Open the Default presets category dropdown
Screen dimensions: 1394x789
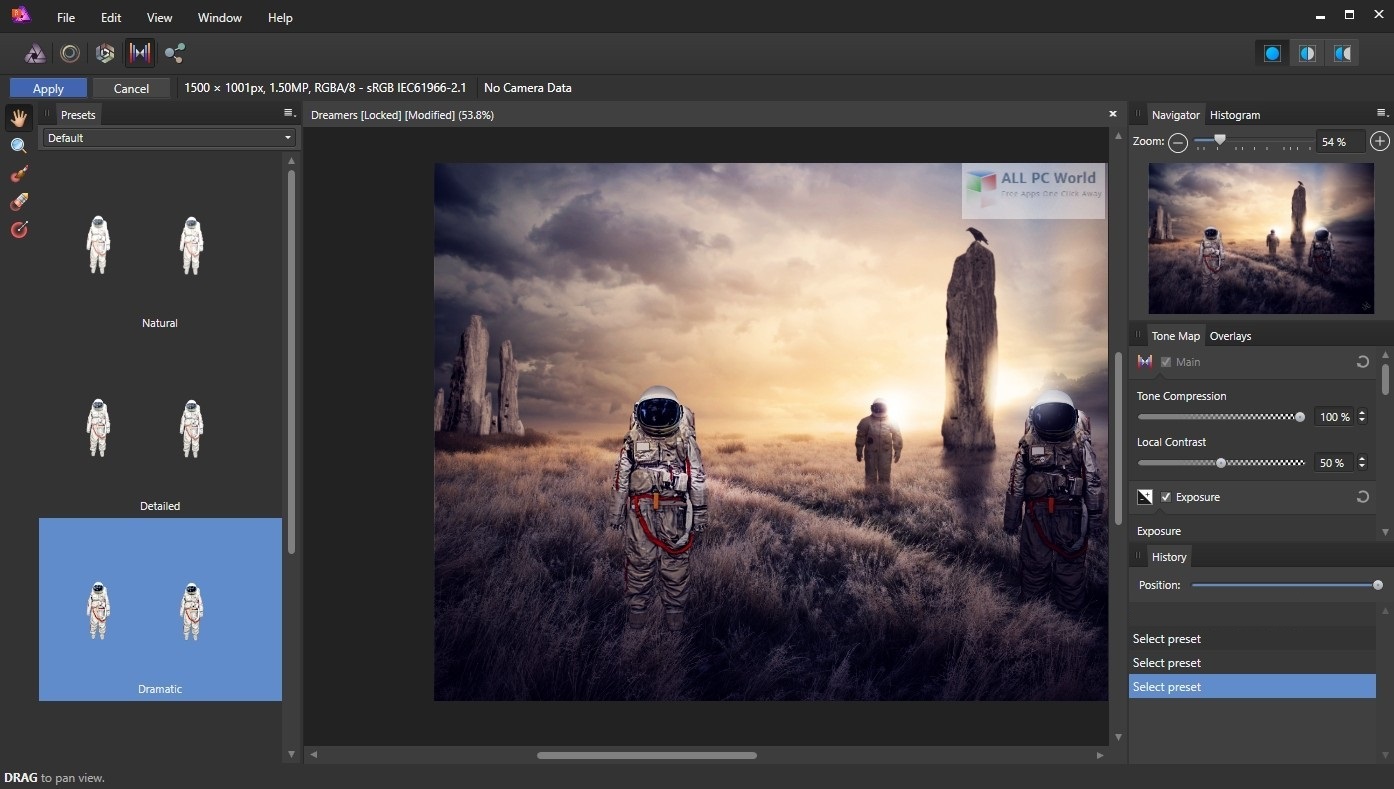click(167, 138)
